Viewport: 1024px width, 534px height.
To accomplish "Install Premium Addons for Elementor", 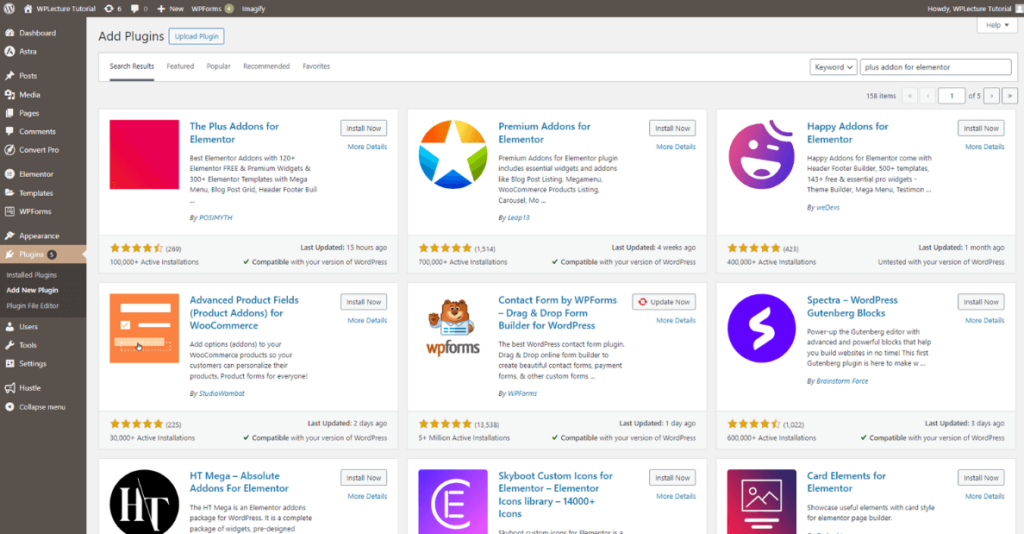I will [x=673, y=129].
